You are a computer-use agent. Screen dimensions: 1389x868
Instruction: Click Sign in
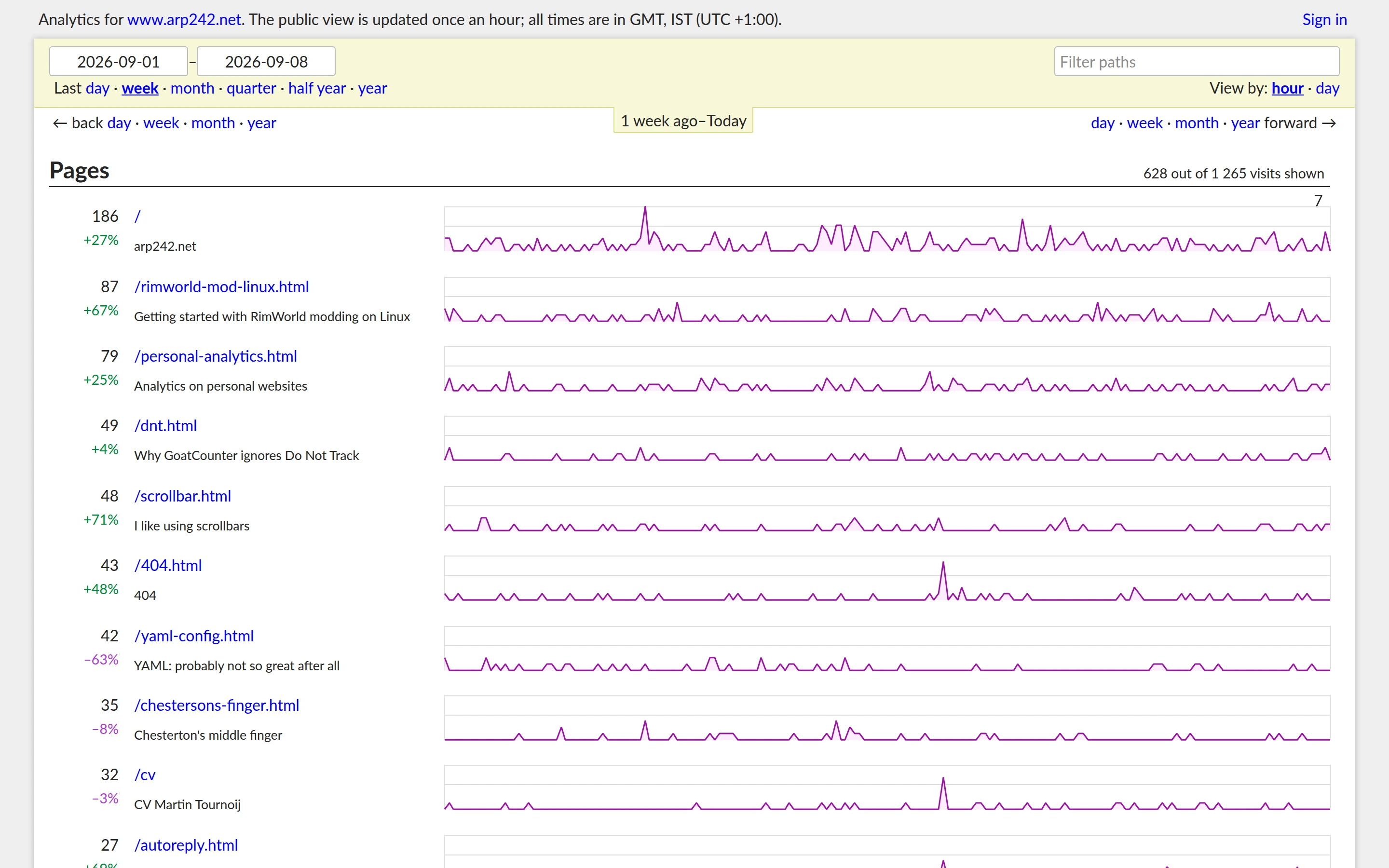point(1324,19)
